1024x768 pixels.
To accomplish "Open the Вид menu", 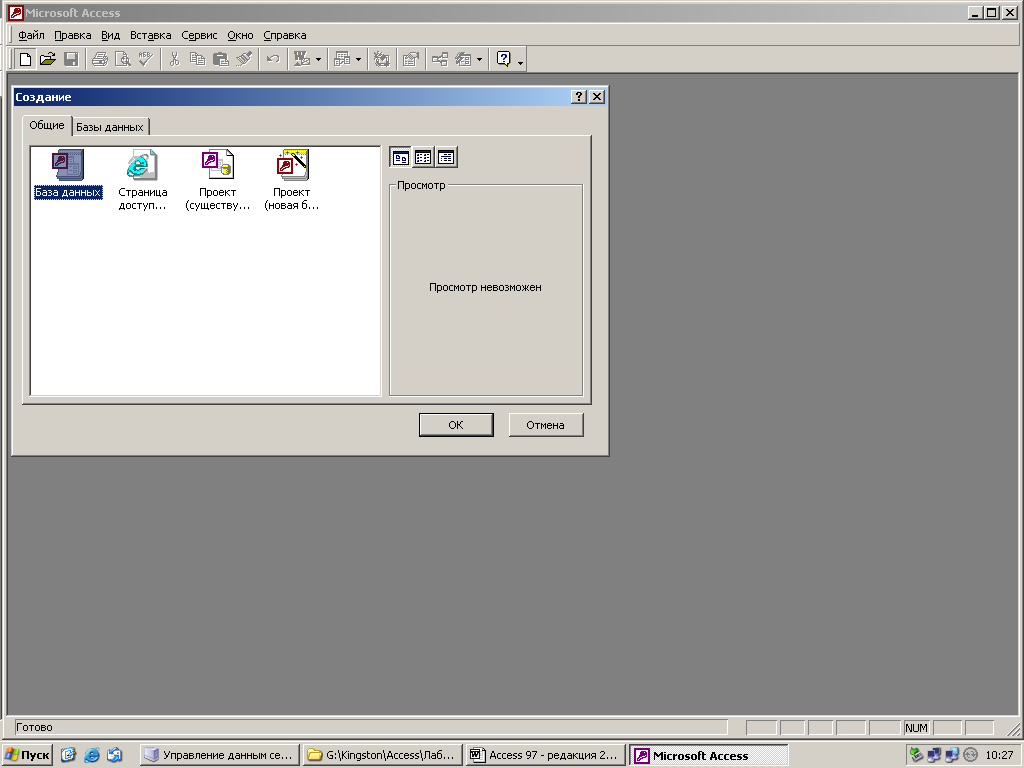I will (x=110, y=35).
